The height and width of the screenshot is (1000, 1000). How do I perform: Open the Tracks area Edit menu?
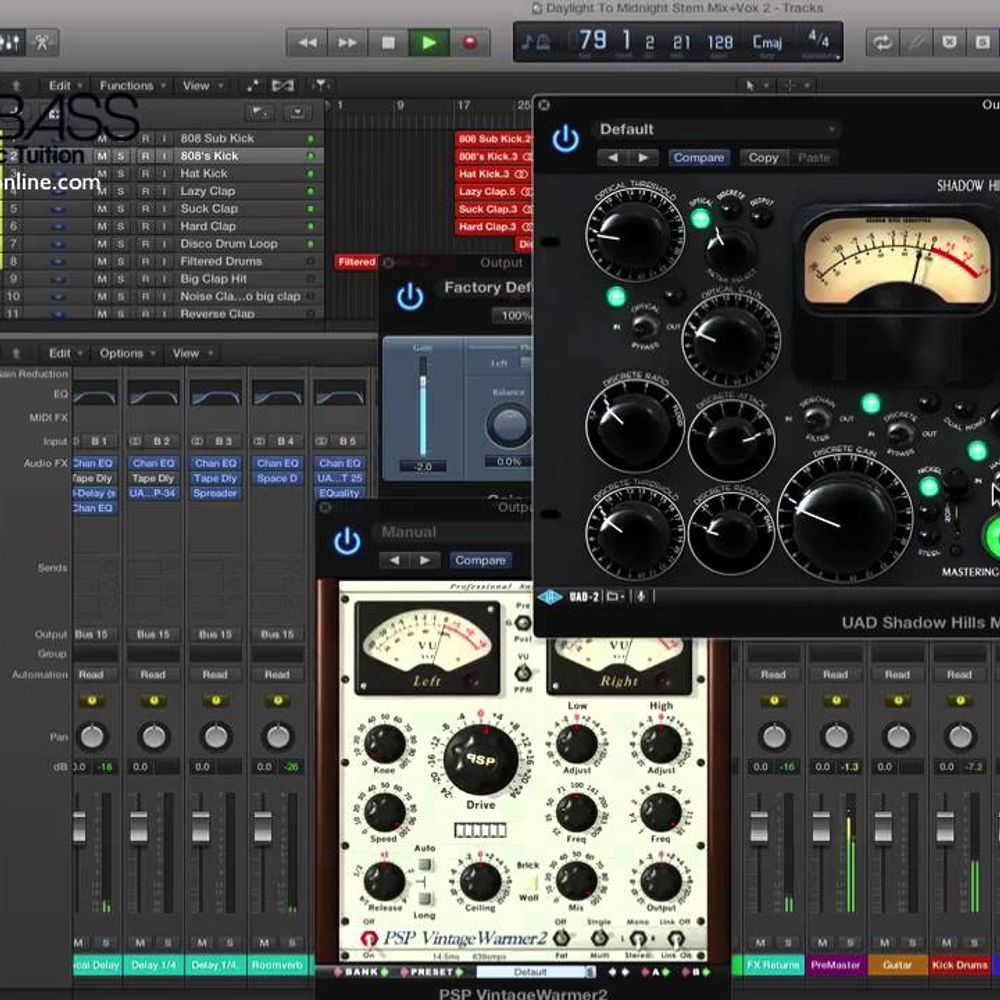[65, 85]
